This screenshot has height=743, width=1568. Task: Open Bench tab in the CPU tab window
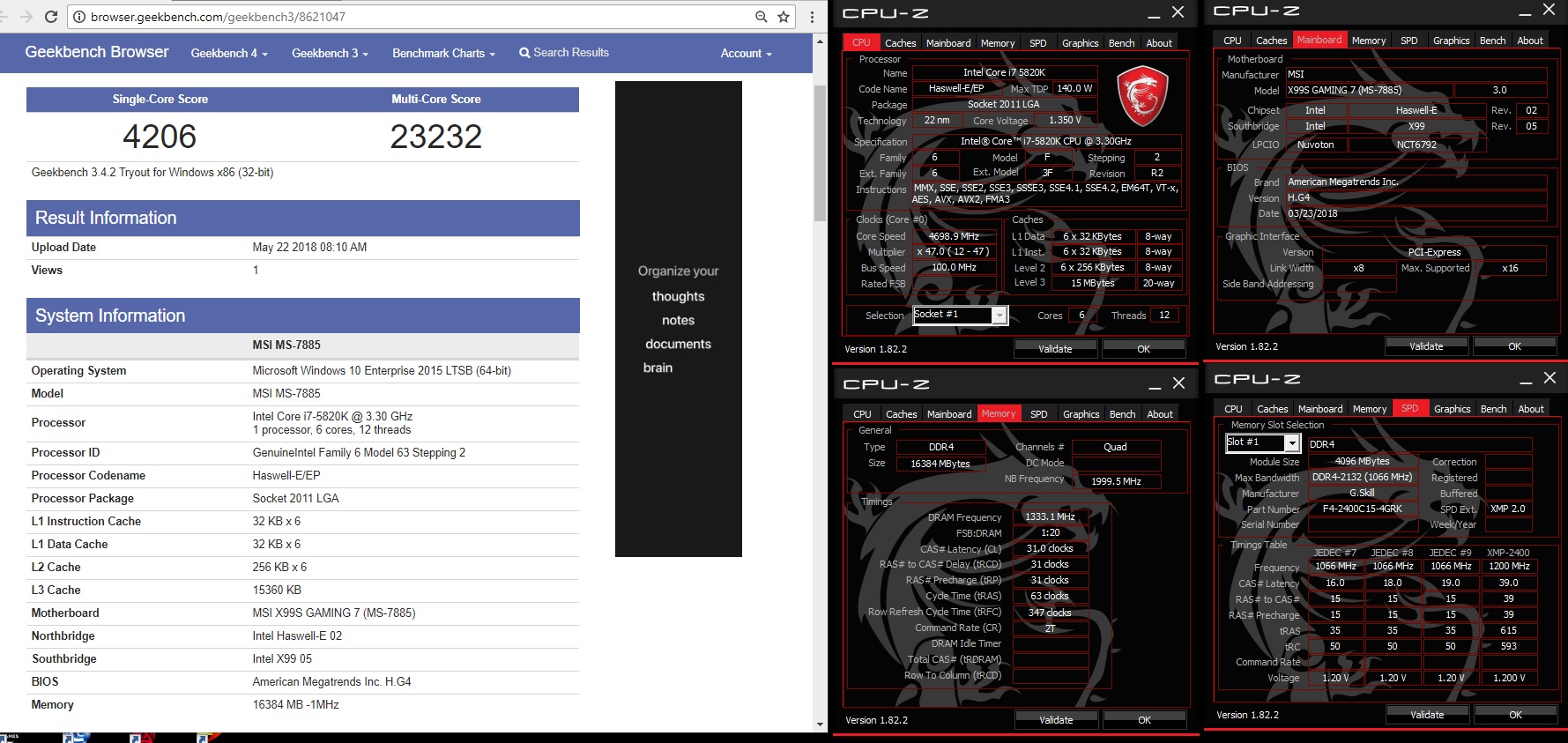1121,43
